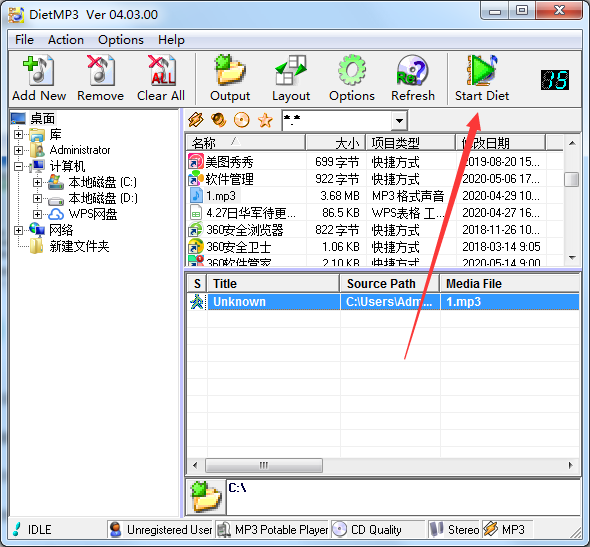
Task: Sort by 项目类型 column header
Action: click(x=411, y=143)
